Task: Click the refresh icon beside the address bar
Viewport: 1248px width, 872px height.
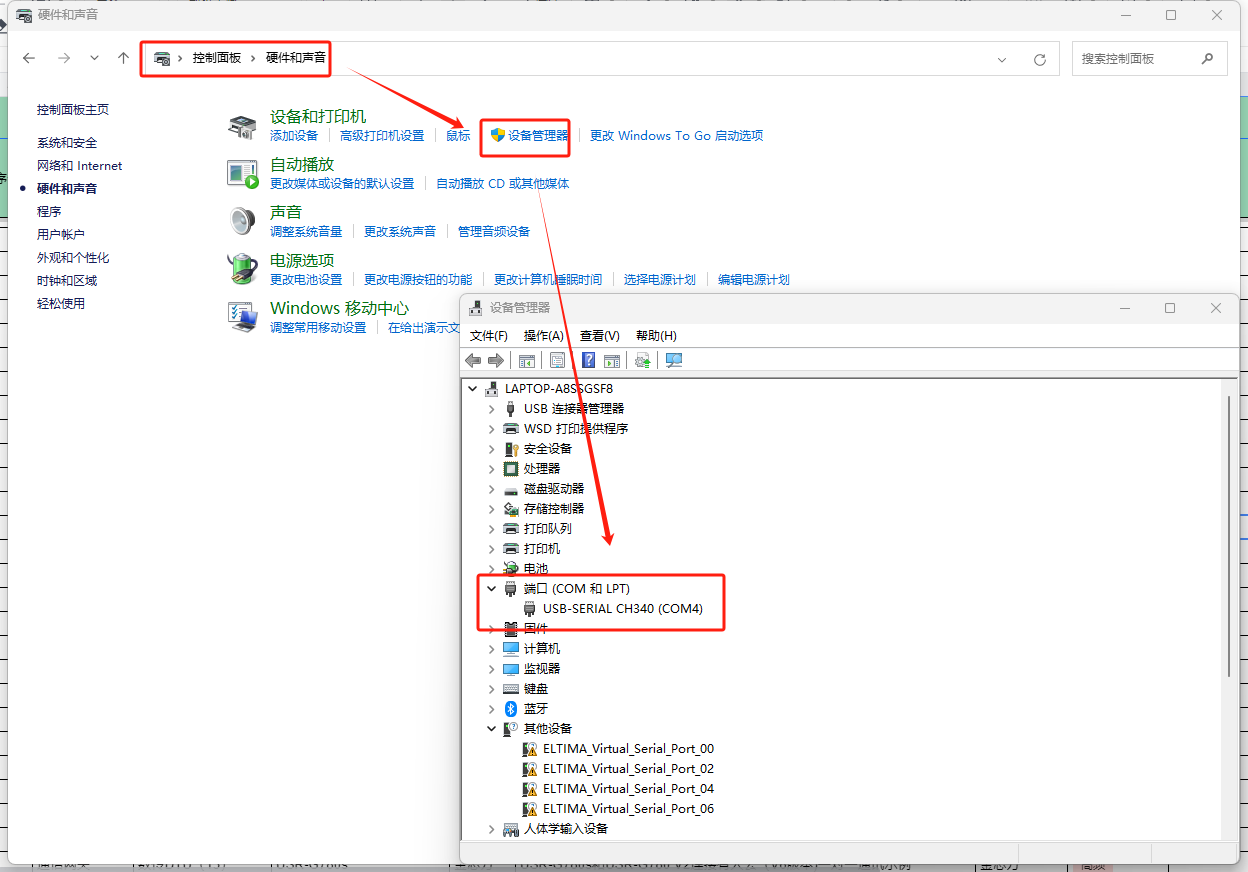Action: [x=1040, y=59]
